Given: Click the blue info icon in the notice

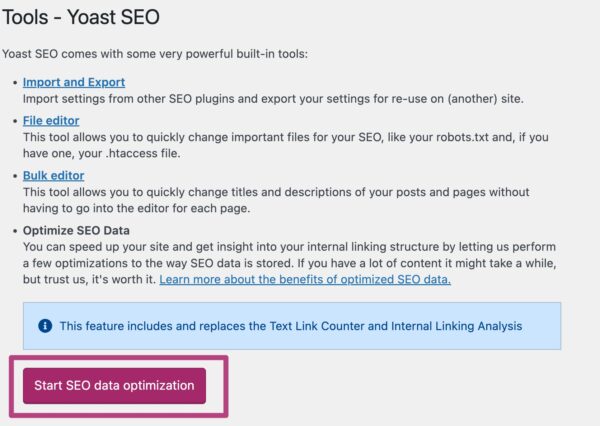Looking at the screenshot, I should [x=45, y=326].
